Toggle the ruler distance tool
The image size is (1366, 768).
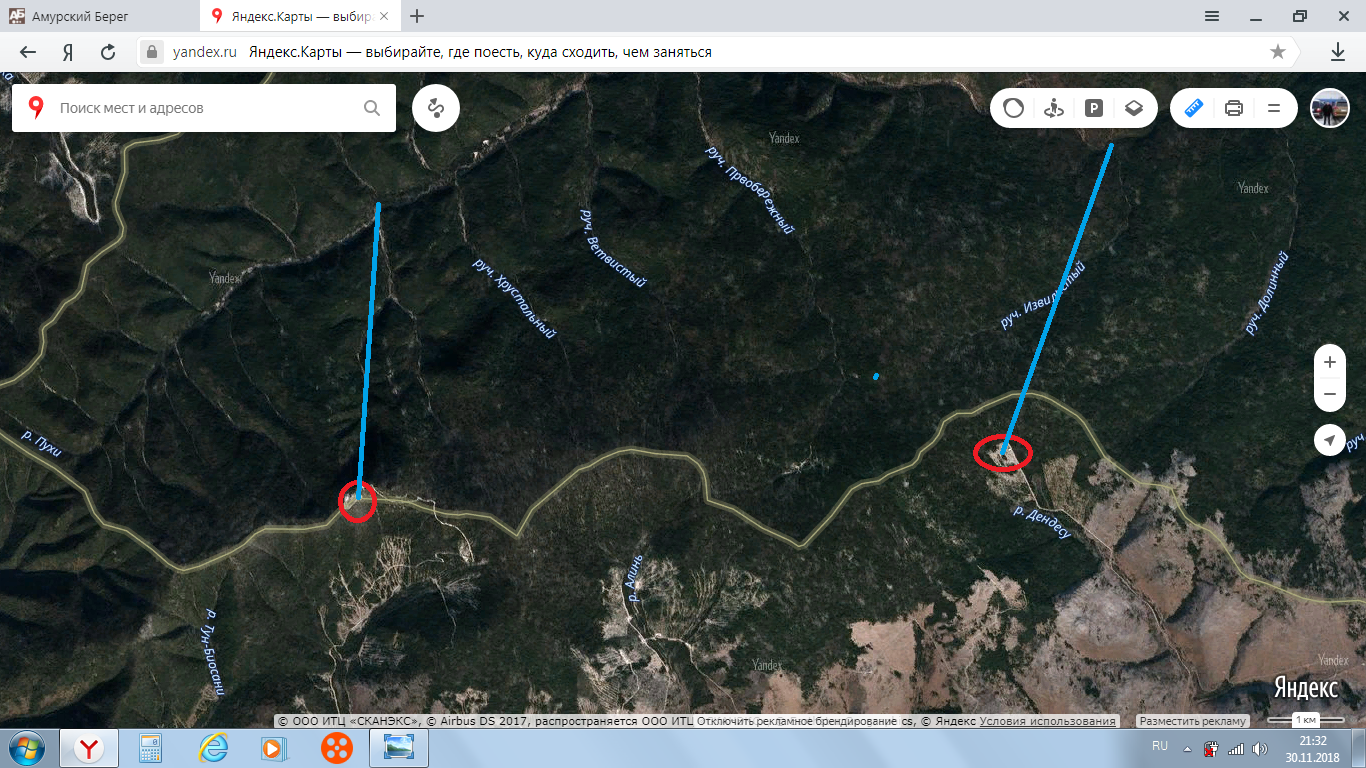click(x=1194, y=108)
